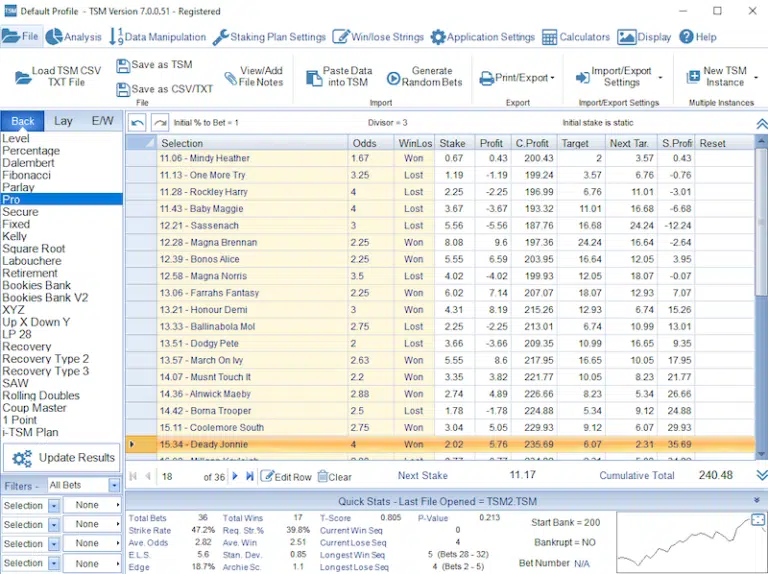Open Import/Export Settings dropdown arrow
Viewport: 768px width, 574px height.
click(660, 78)
